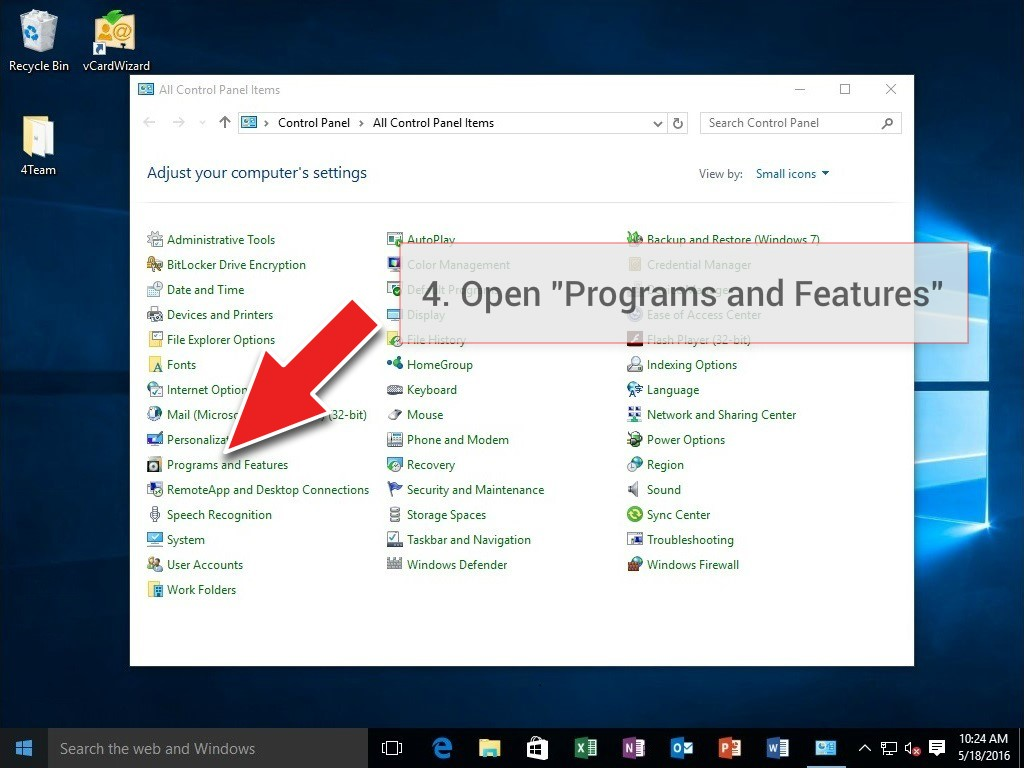The height and width of the screenshot is (768, 1024).
Task: Click the Windows Defender icon
Action: (394, 565)
